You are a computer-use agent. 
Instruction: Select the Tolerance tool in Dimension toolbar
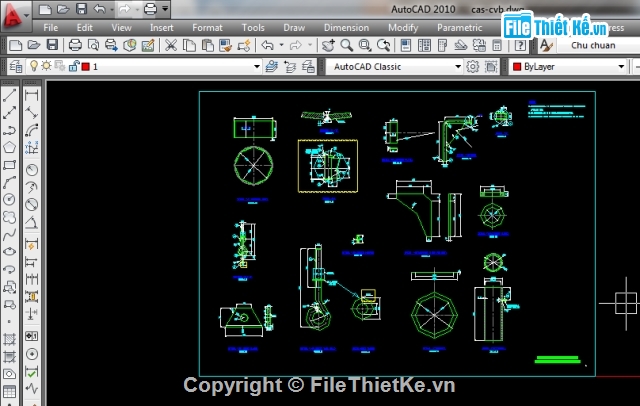(x=31, y=336)
